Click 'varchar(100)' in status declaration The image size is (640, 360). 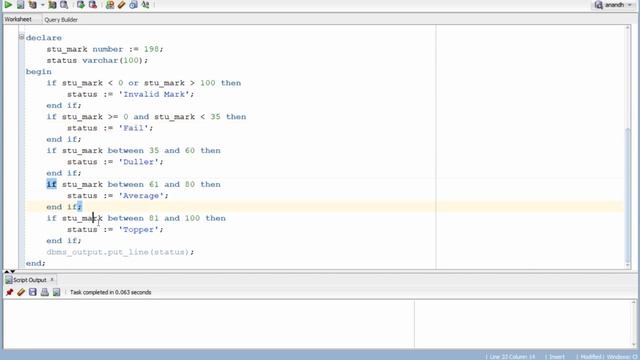[113, 60]
